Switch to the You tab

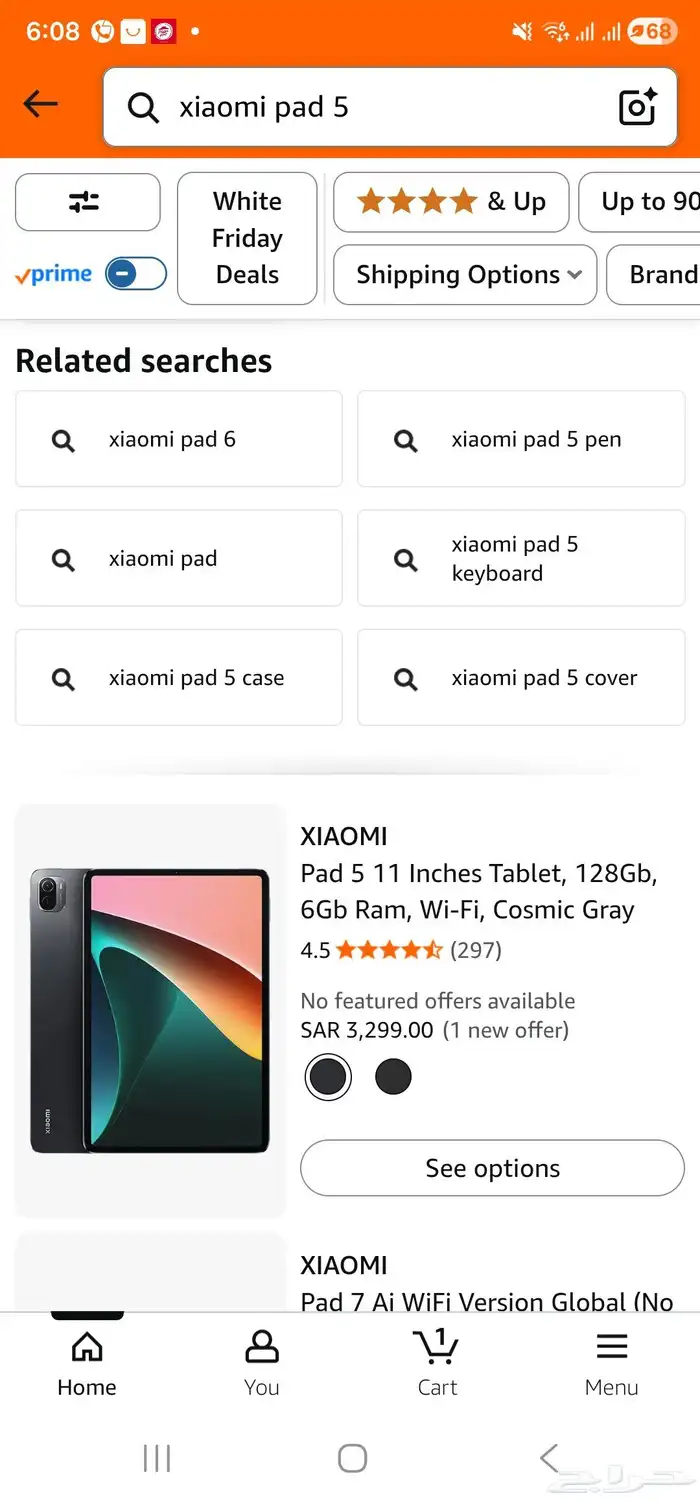(261, 1360)
